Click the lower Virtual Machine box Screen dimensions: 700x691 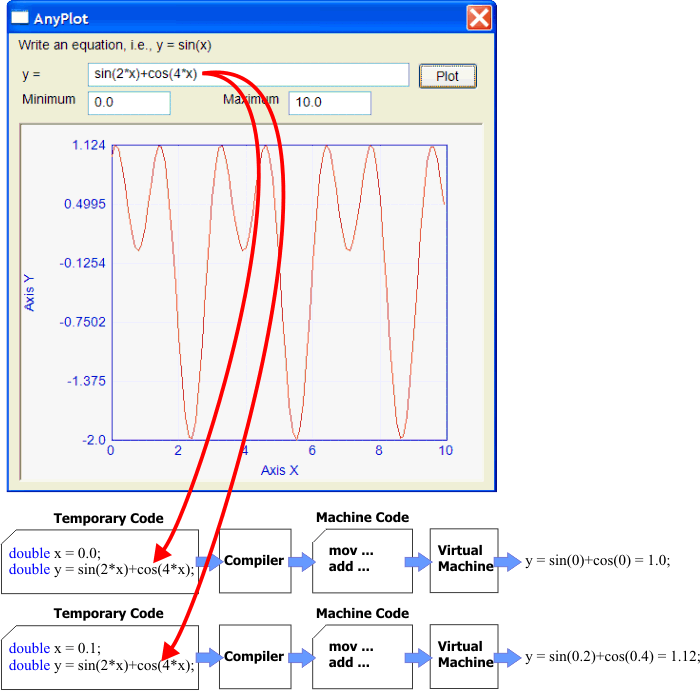pyautogui.click(x=464, y=656)
